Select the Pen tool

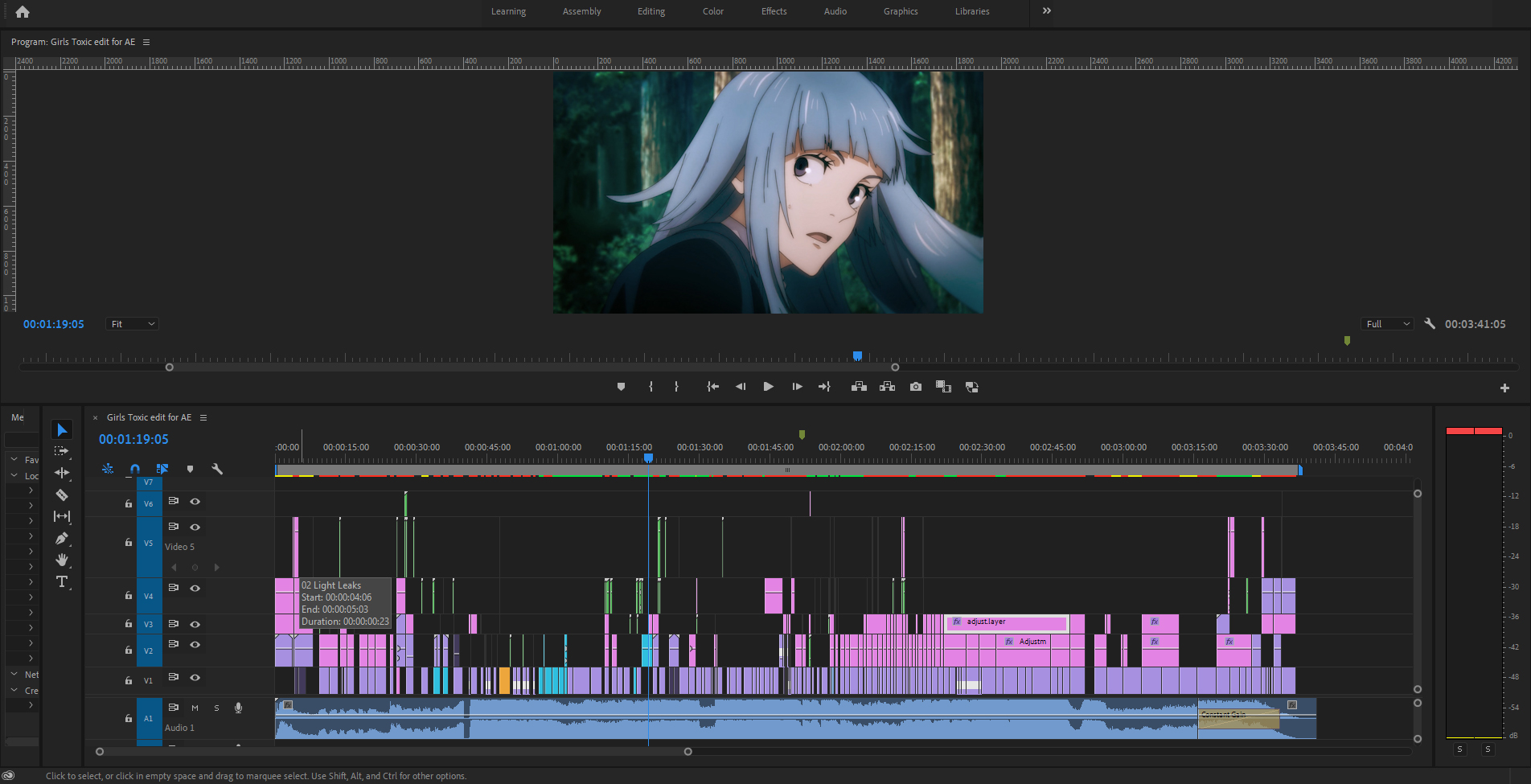[62, 538]
